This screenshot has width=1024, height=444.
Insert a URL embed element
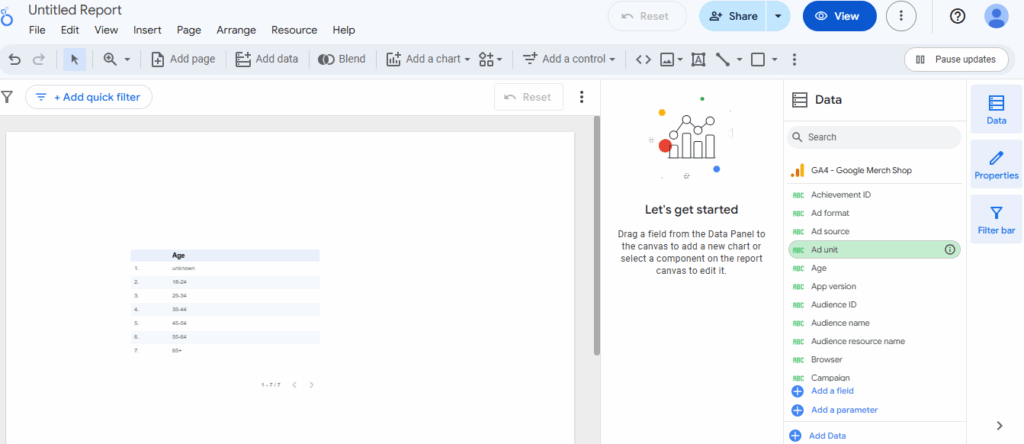coord(643,59)
